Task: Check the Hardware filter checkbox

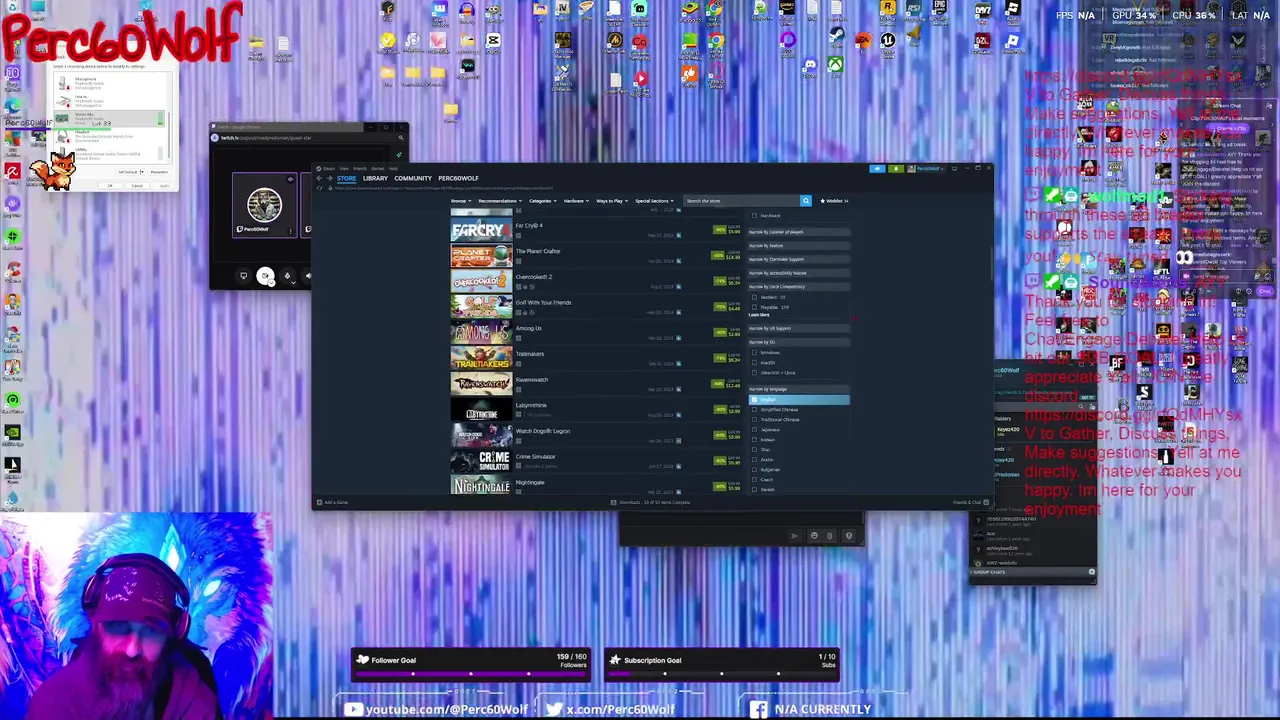Action: coord(754,215)
